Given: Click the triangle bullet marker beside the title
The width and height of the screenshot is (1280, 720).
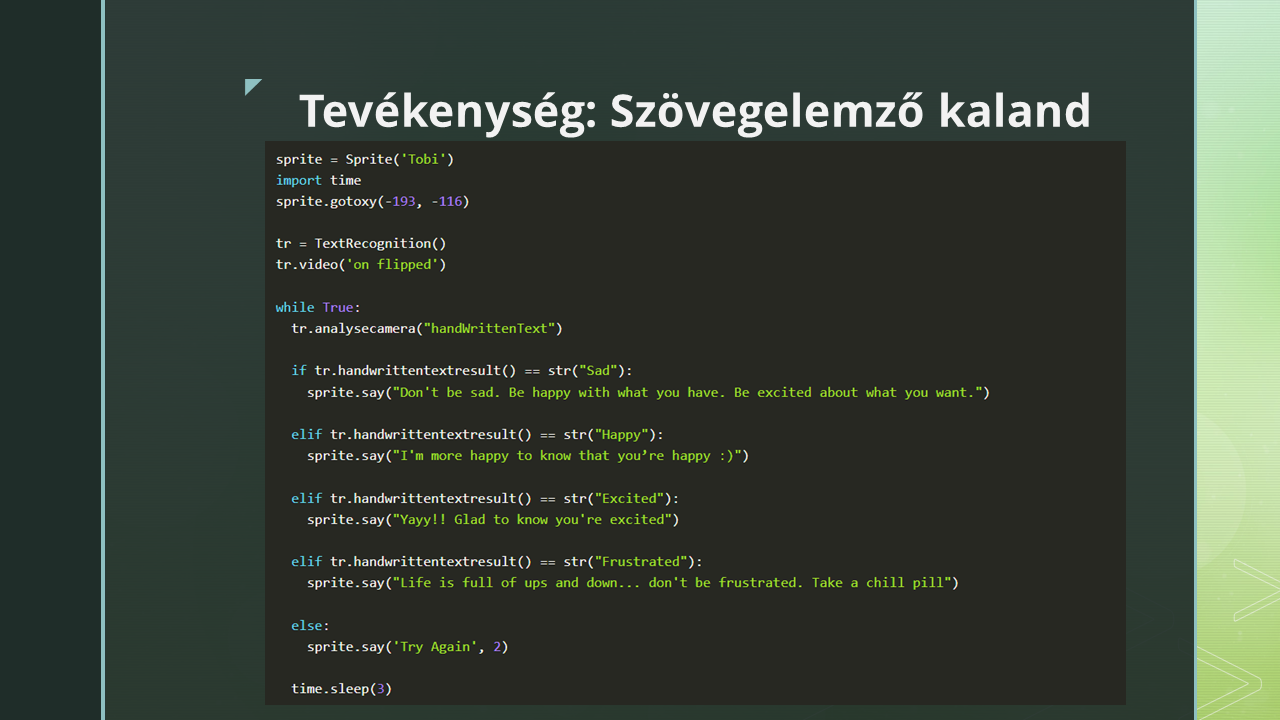Looking at the screenshot, I should click(x=252, y=87).
